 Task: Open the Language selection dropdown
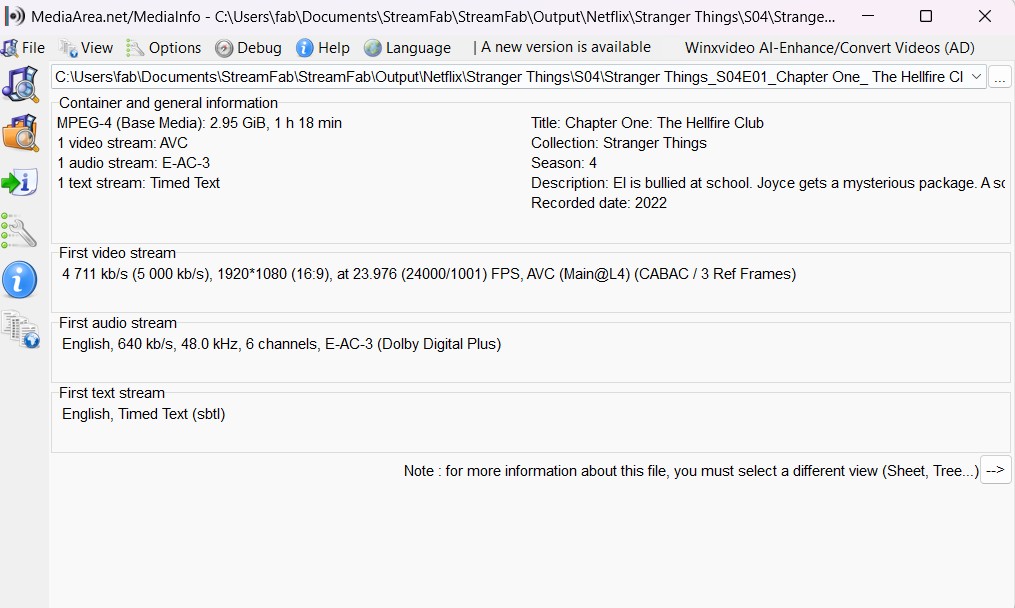407,47
